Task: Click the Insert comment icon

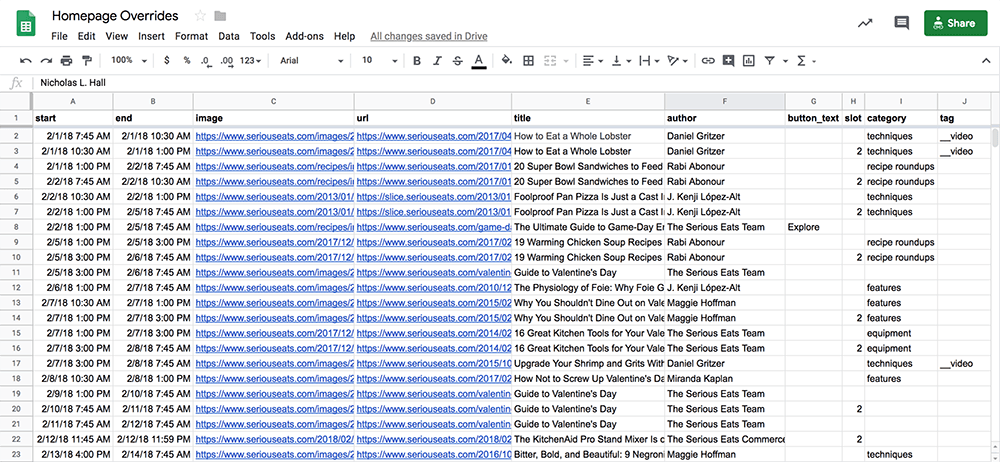Action: pyautogui.click(x=728, y=61)
